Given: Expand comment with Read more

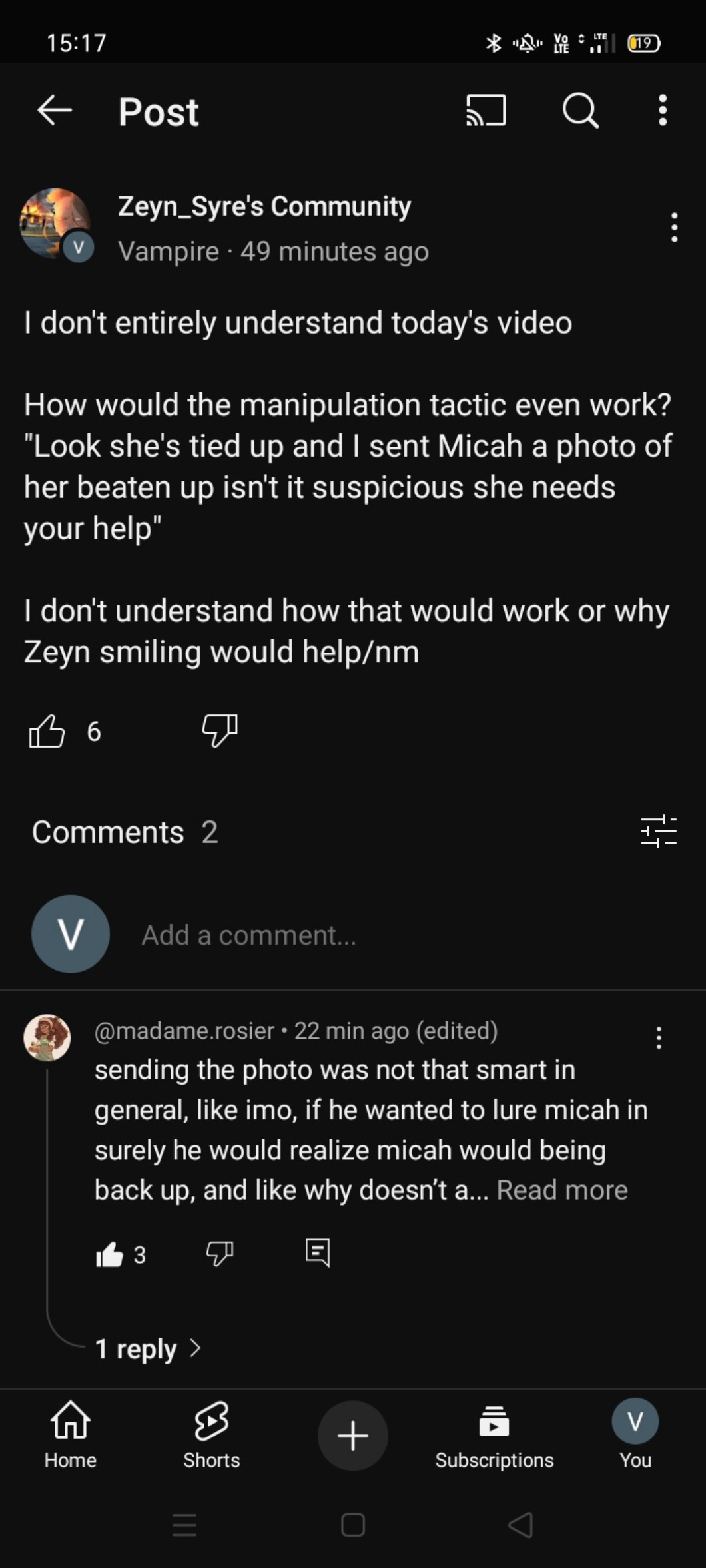Looking at the screenshot, I should [x=561, y=1190].
